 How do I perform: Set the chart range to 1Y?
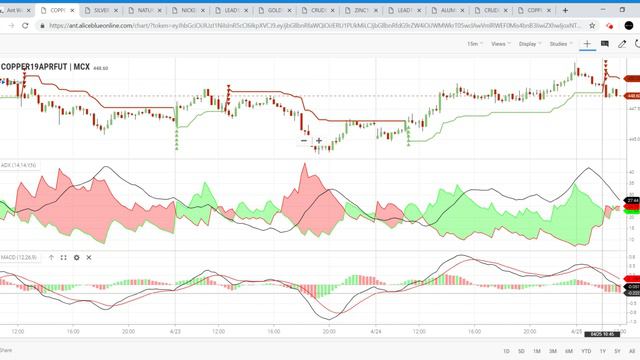coord(603,351)
